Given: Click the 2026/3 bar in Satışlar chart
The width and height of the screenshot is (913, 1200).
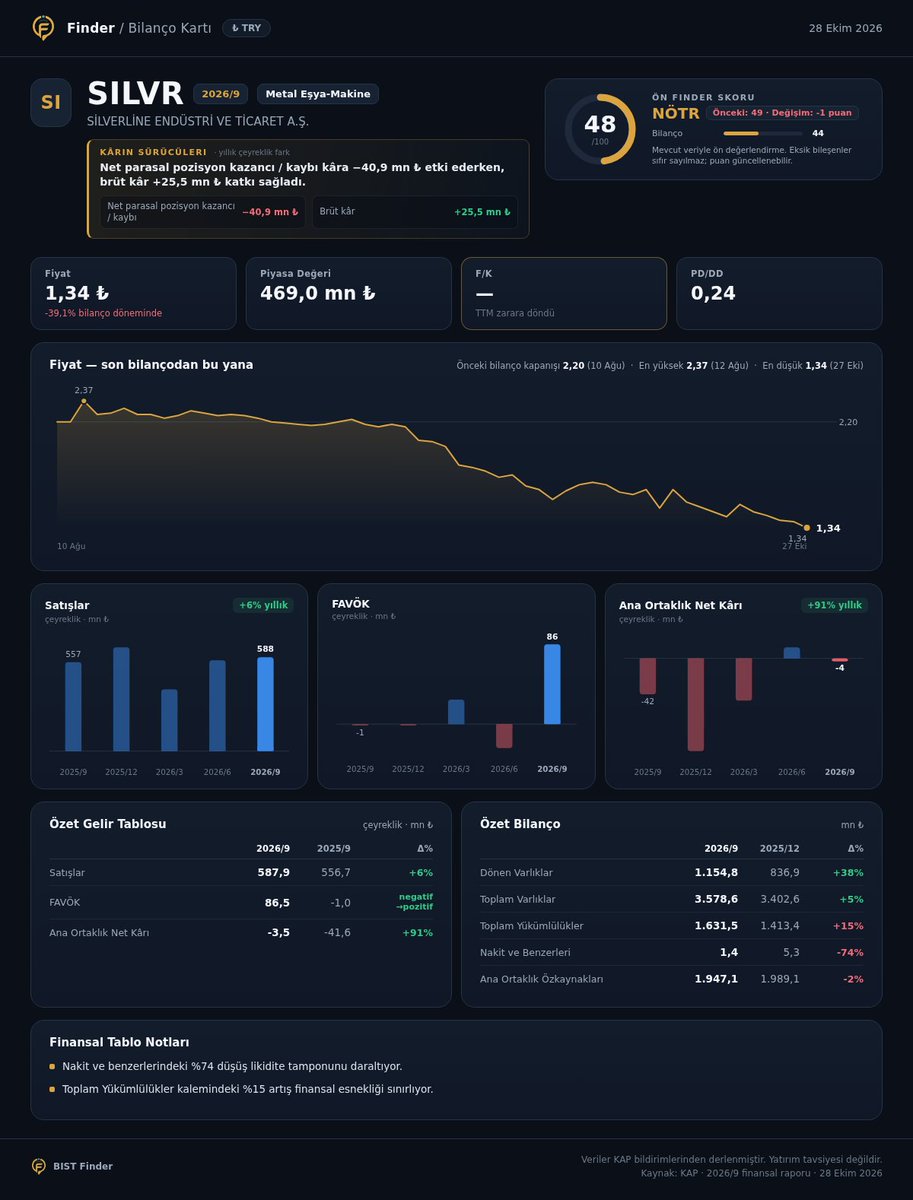Looking at the screenshot, I should (x=169, y=720).
